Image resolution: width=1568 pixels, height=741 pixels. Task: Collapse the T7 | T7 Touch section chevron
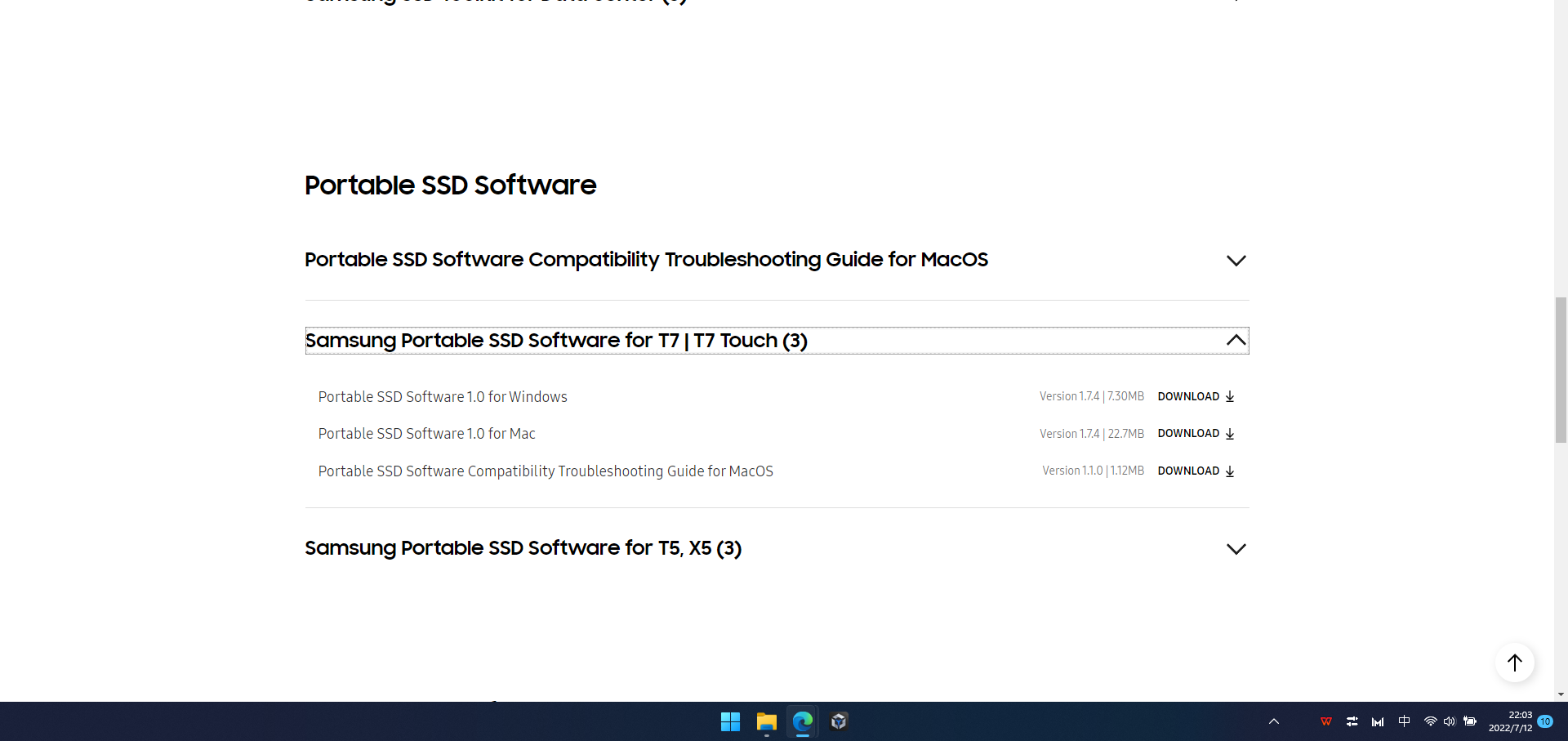coord(1236,340)
